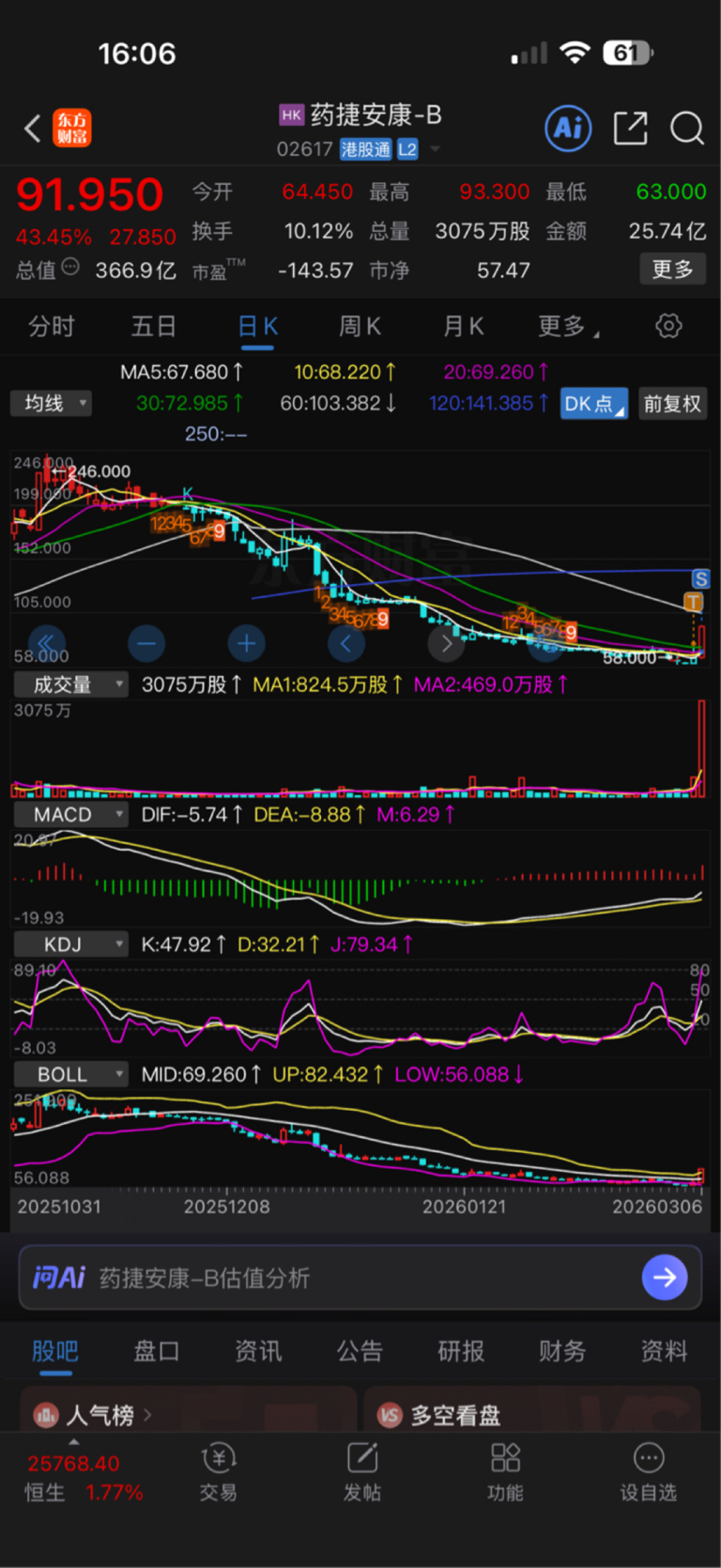Select the 日K chart tab

point(257,326)
